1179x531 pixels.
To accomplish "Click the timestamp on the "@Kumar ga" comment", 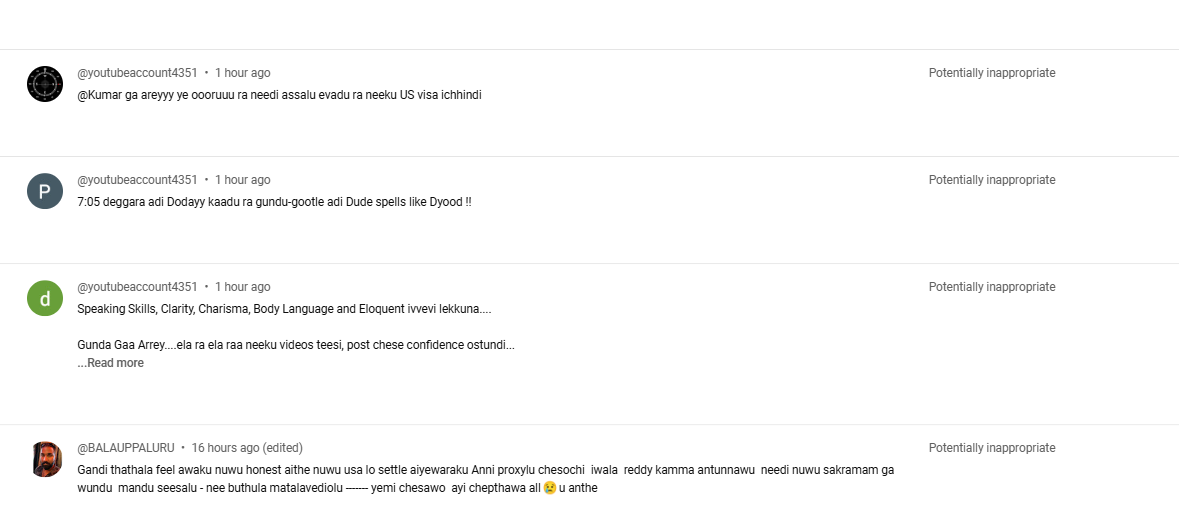I will pos(242,73).
